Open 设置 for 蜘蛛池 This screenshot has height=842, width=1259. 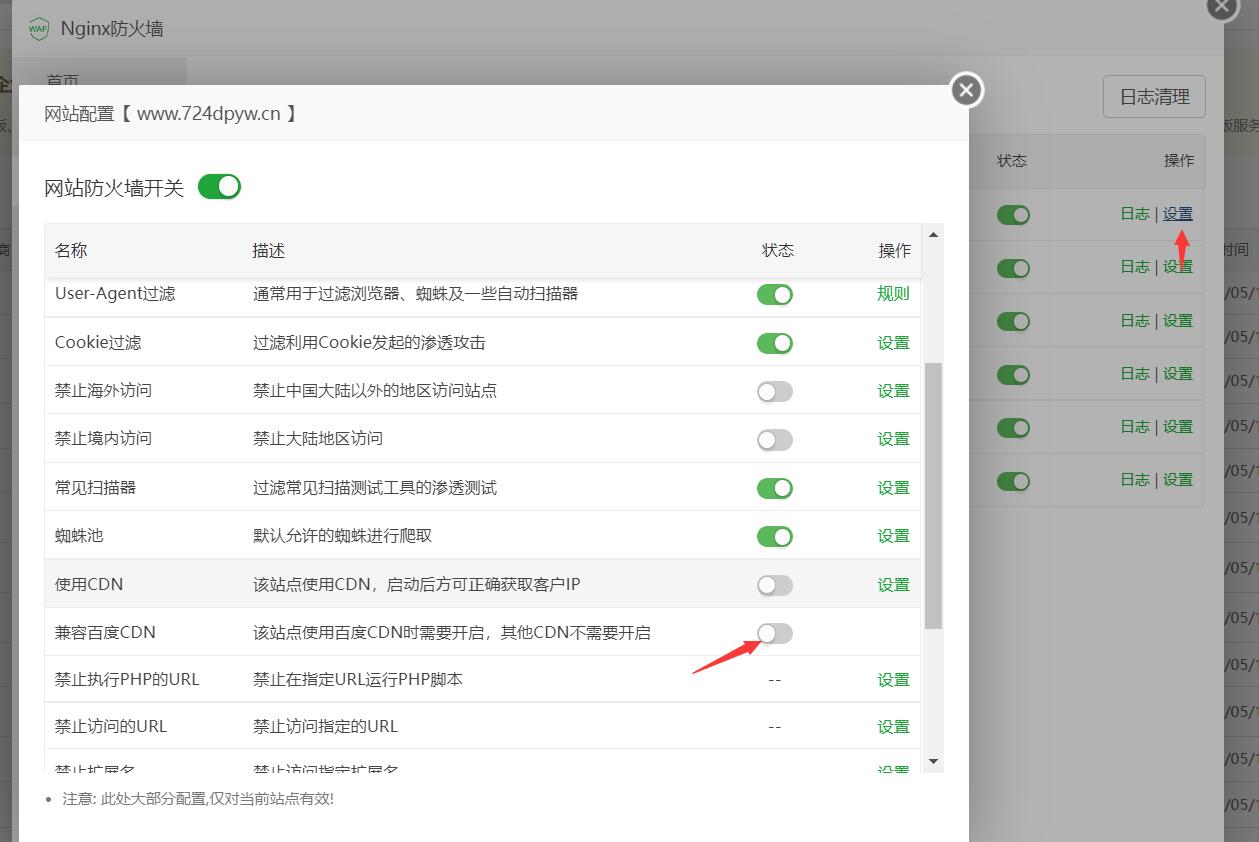click(x=894, y=536)
